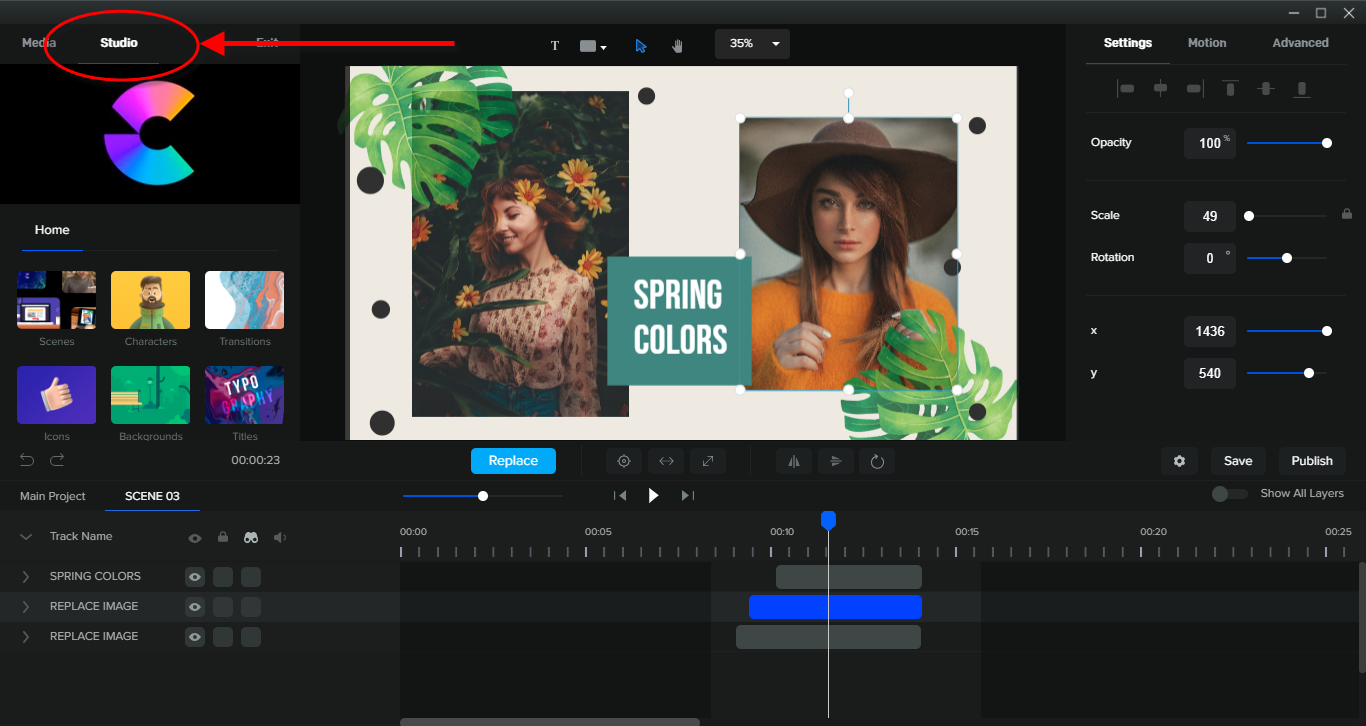The height and width of the screenshot is (726, 1366).
Task: Open the Advanced tab
Action: pyautogui.click(x=1300, y=43)
